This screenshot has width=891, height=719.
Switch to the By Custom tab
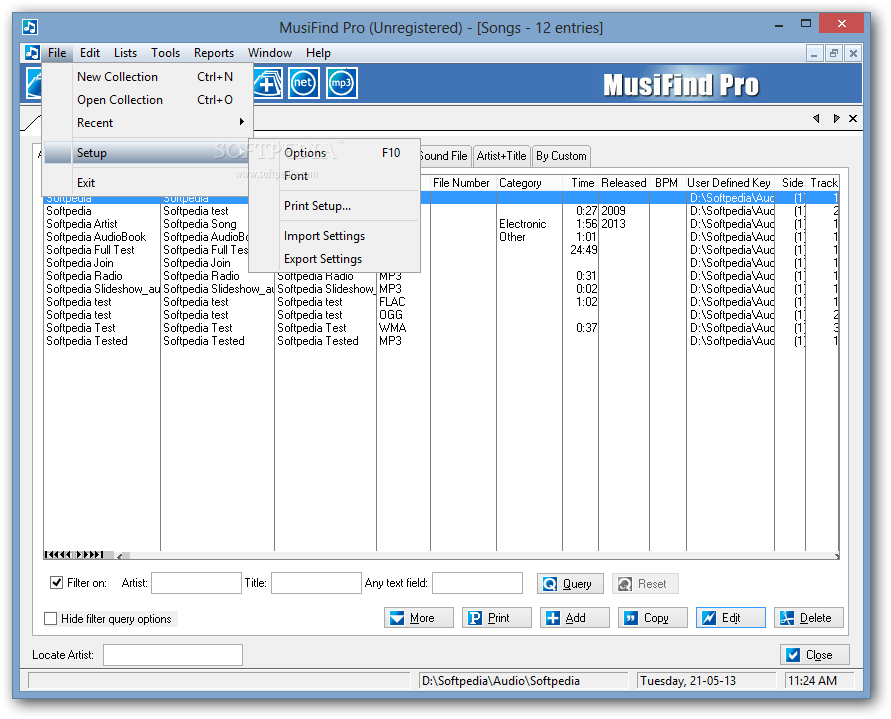pos(561,156)
